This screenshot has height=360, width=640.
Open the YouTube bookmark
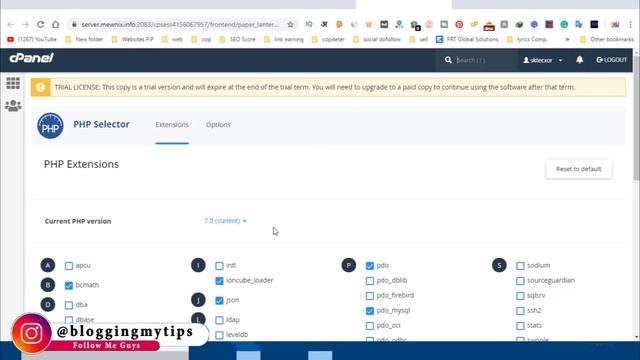coord(32,39)
